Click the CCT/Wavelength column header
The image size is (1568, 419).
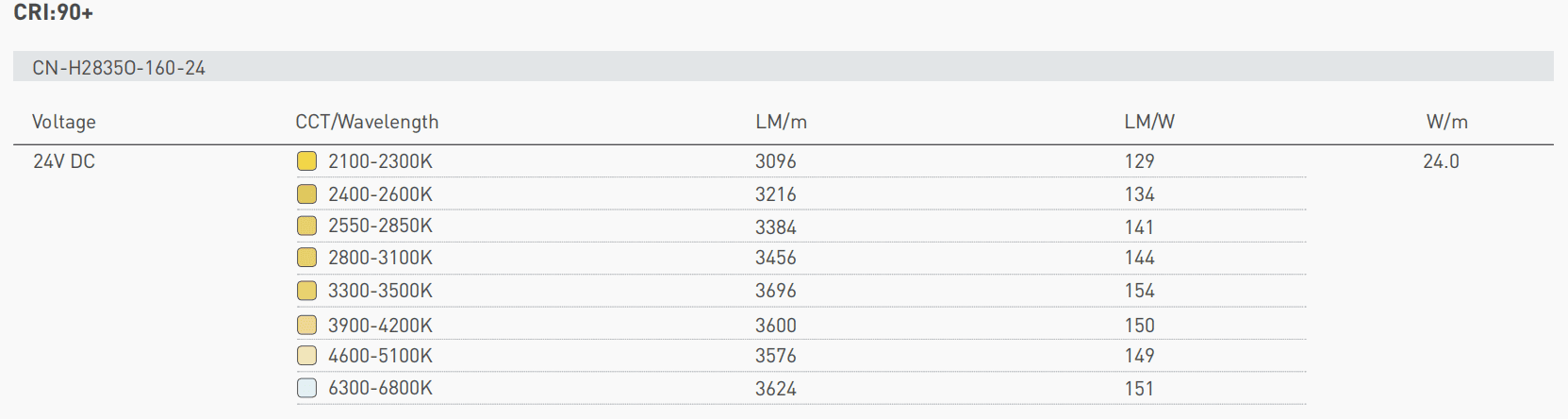tap(367, 122)
